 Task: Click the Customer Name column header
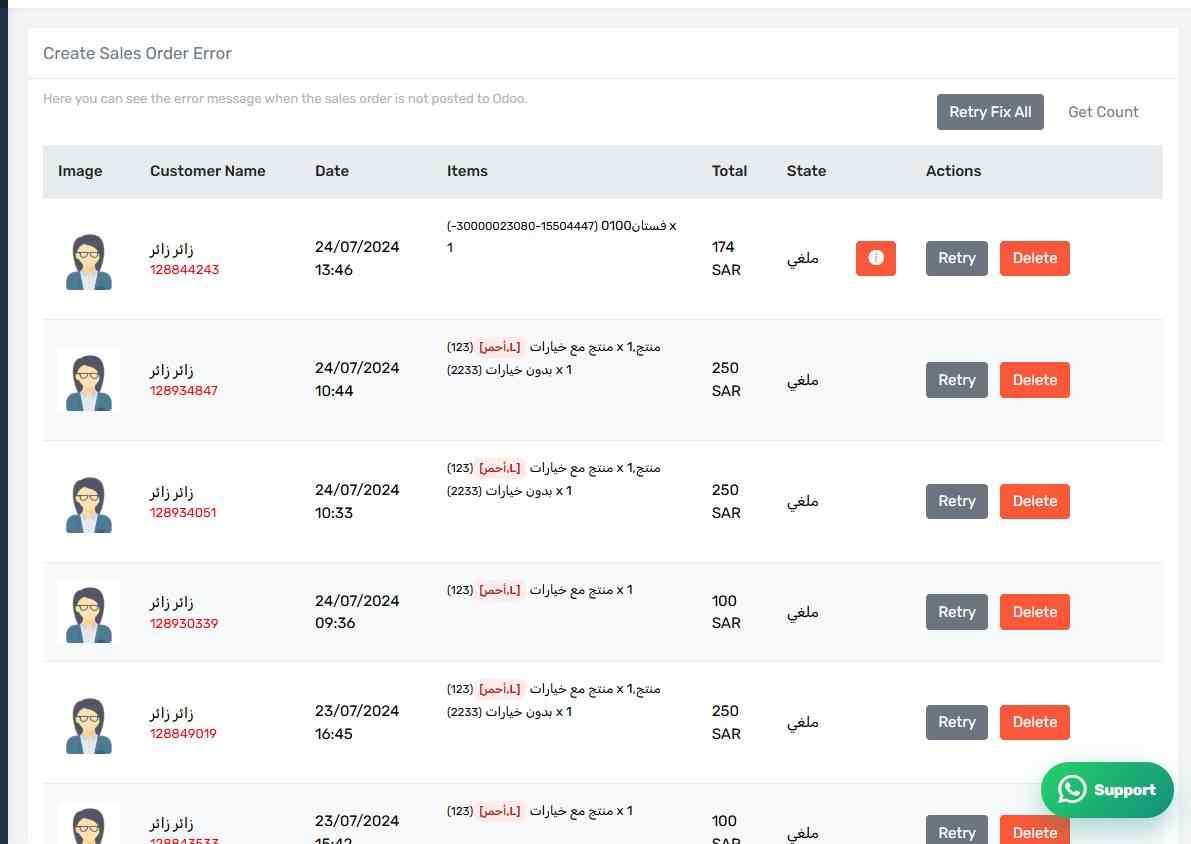click(207, 171)
